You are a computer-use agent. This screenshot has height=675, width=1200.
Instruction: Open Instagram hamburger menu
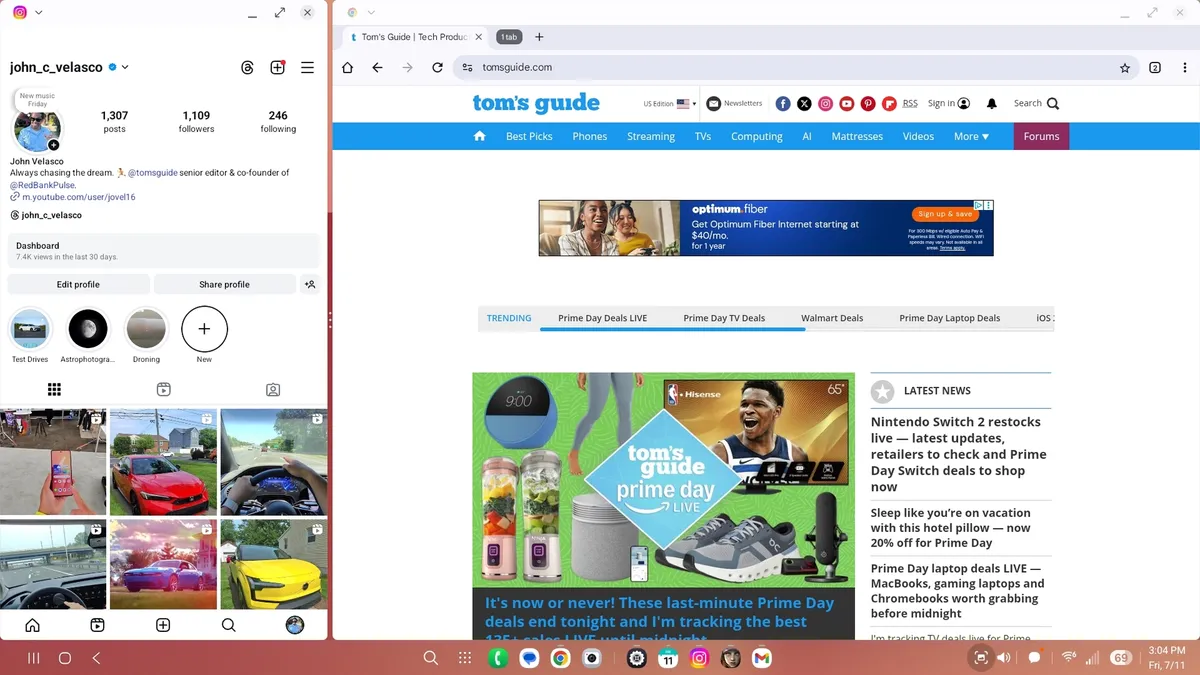(x=307, y=68)
